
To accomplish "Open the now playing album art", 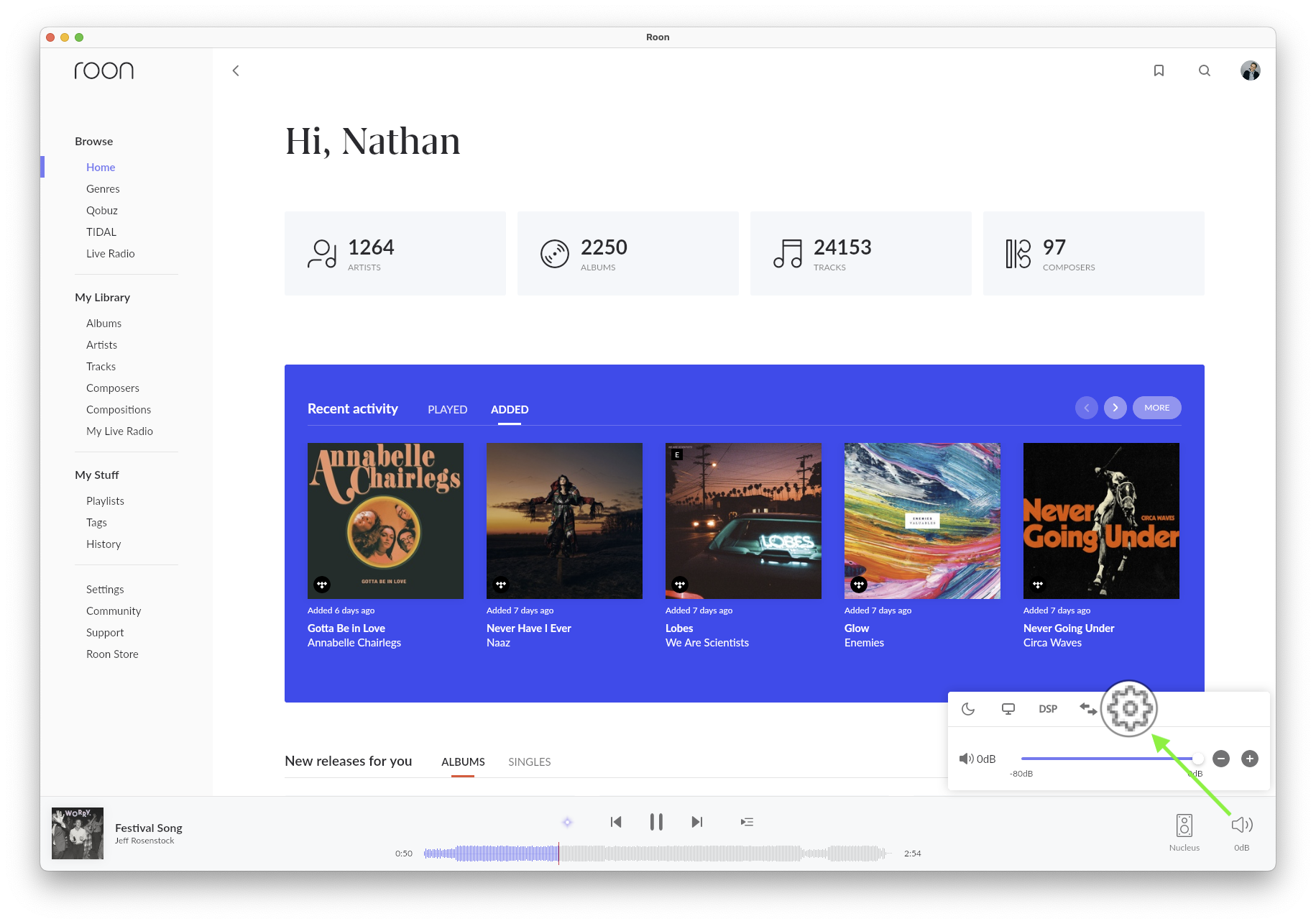I will [x=78, y=833].
